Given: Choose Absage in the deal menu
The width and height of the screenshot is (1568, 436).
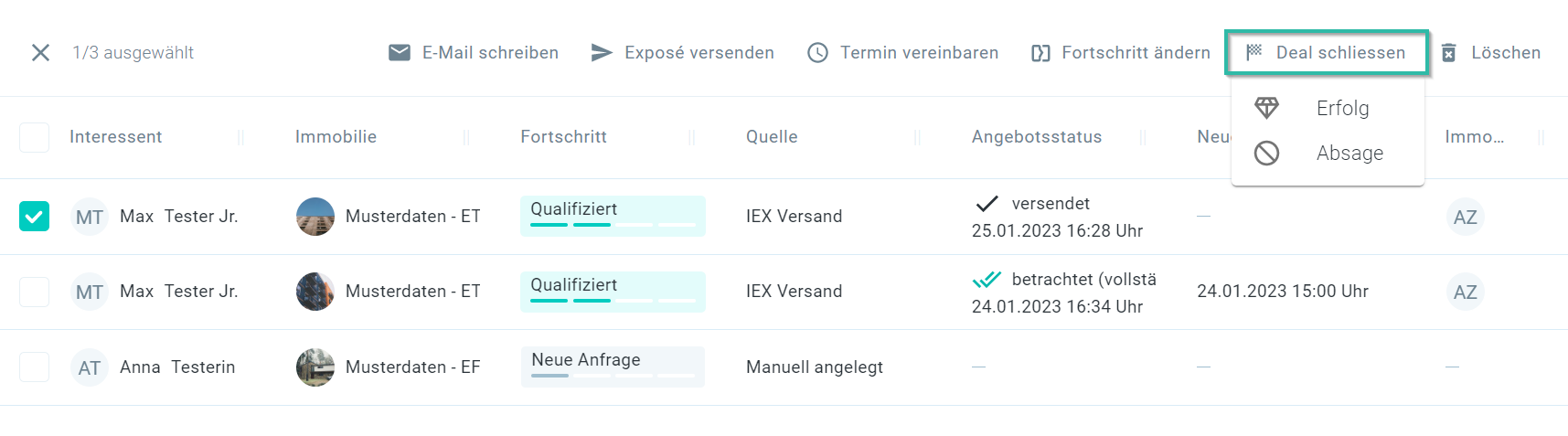Looking at the screenshot, I should tap(1349, 153).
